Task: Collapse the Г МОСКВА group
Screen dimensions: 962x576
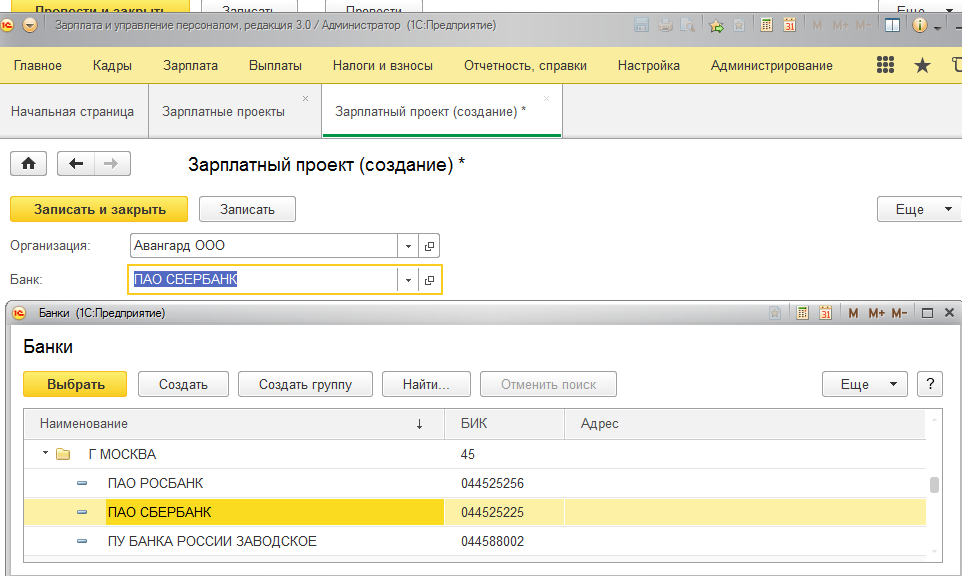Action: (45, 454)
